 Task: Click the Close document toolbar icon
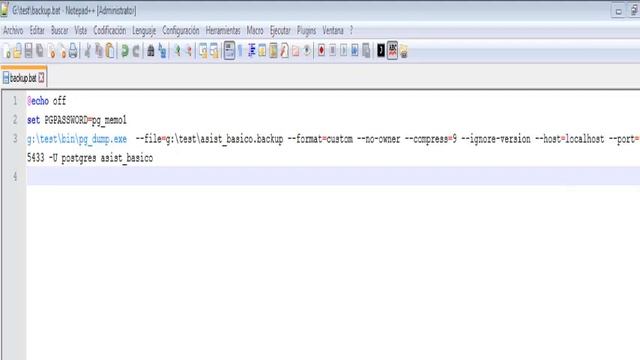(51, 51)
